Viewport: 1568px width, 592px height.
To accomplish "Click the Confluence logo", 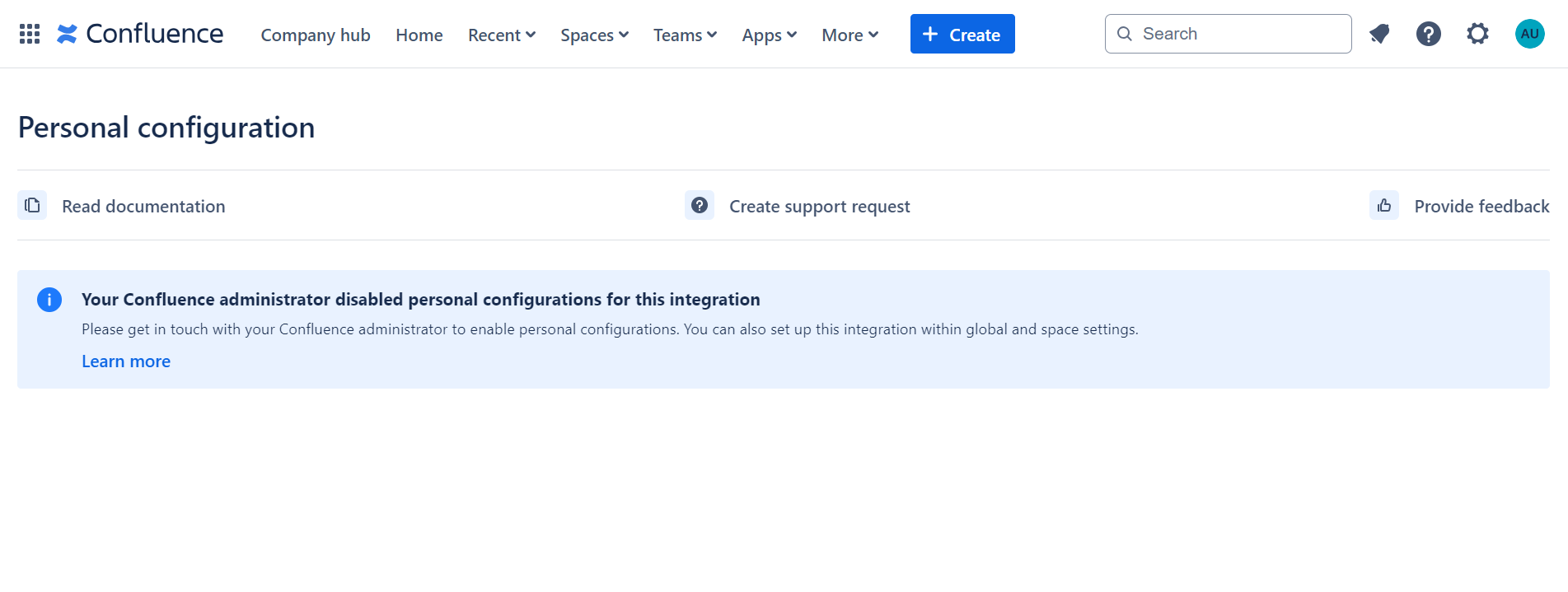I will (140, 34).
